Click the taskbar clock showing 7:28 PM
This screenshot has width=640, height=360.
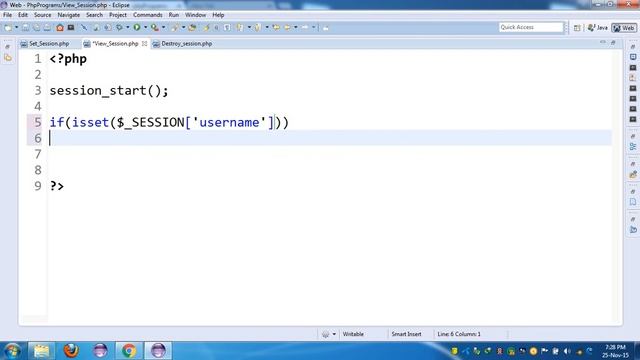click(616, 351)
